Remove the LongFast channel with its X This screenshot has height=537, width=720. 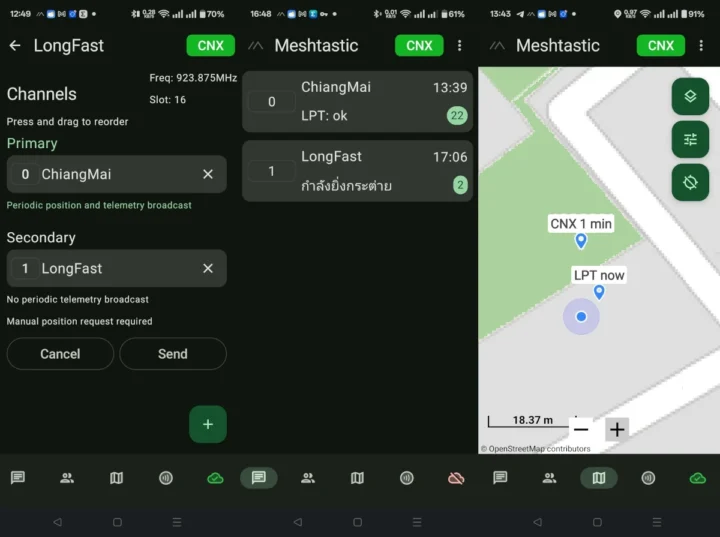coord(208,268)
